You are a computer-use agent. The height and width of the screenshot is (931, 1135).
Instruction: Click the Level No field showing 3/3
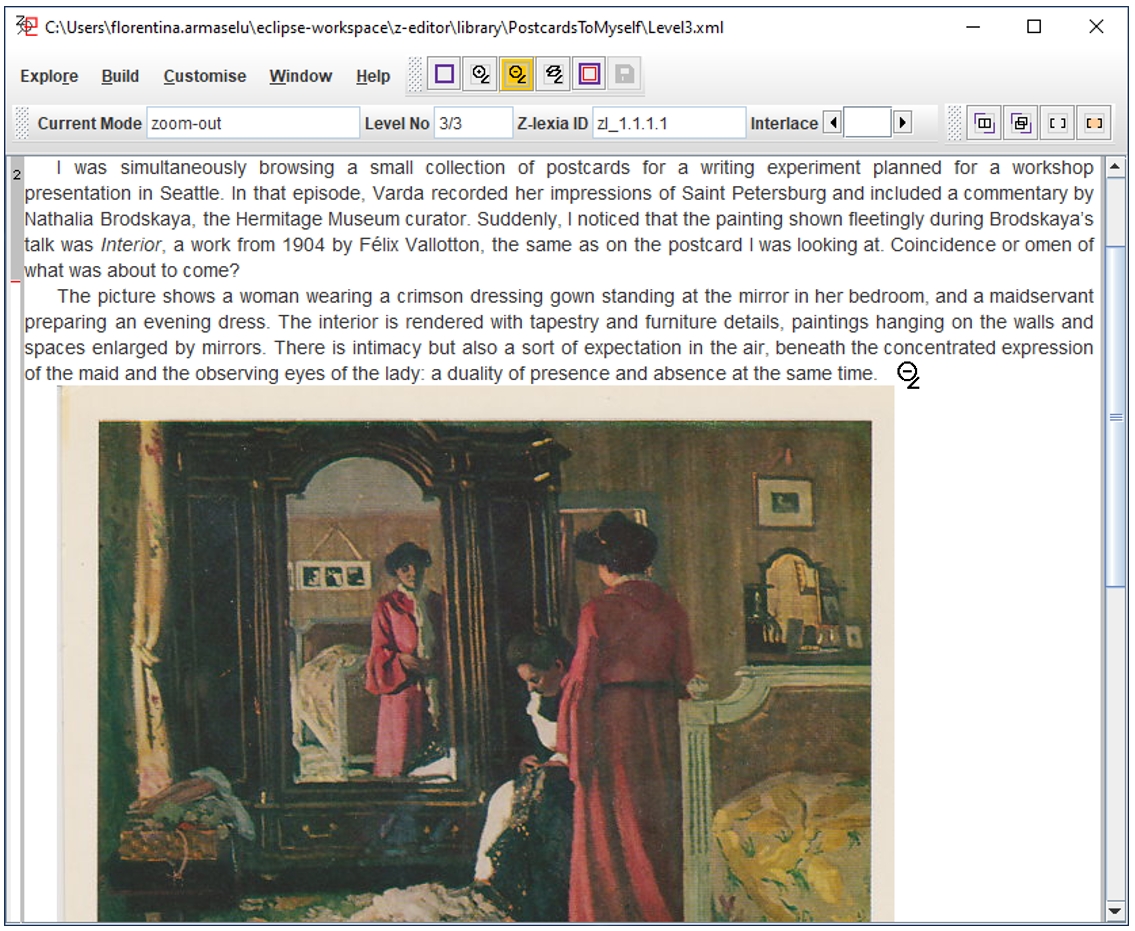[473, 123]
